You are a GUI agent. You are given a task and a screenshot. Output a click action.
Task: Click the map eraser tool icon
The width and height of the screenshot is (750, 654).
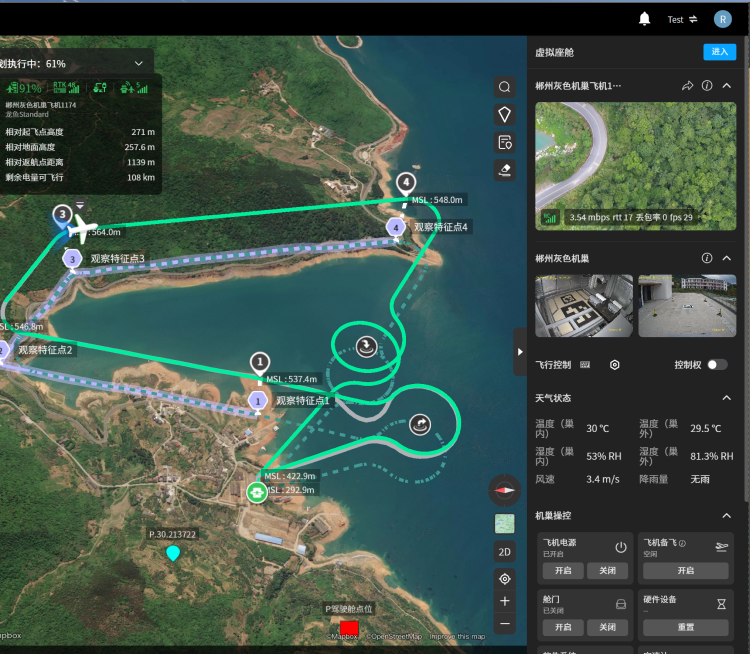tap(505, 169)
